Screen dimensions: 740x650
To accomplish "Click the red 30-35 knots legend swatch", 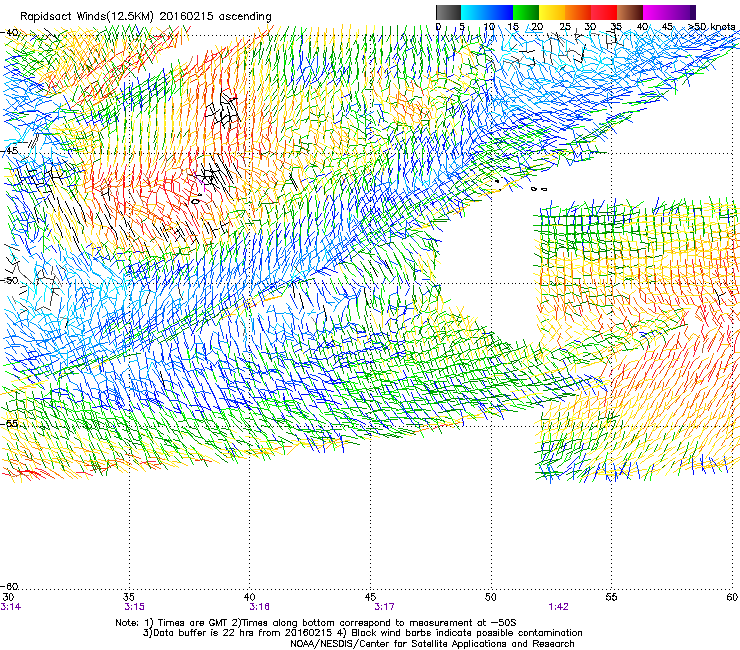I will click(604, 12).
